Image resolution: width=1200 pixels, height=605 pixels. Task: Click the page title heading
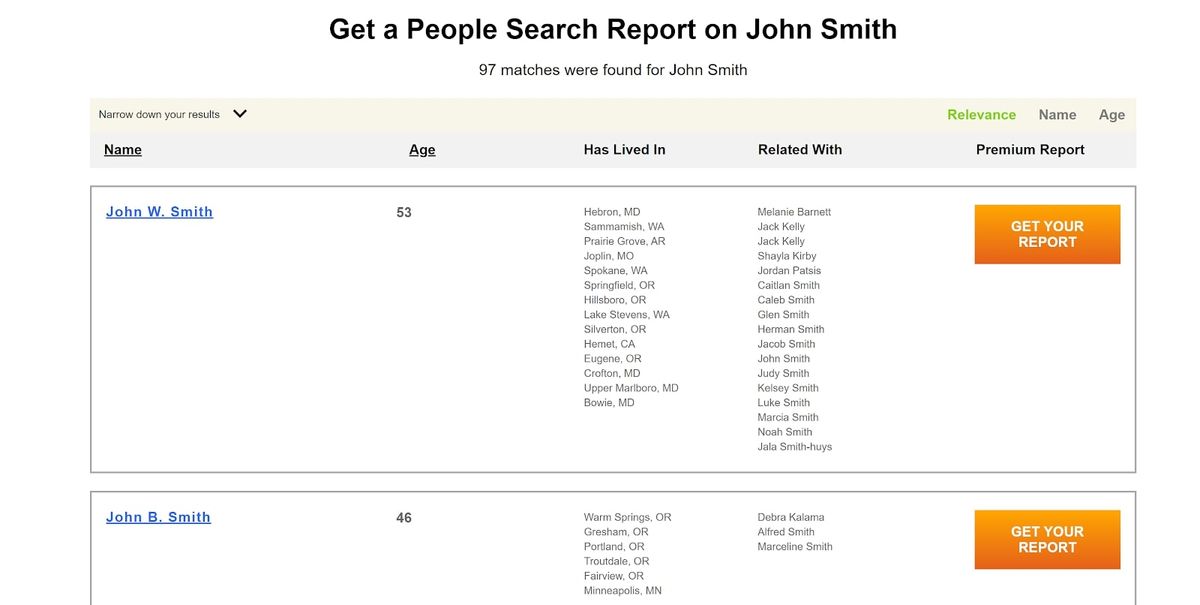coord(612,29)
